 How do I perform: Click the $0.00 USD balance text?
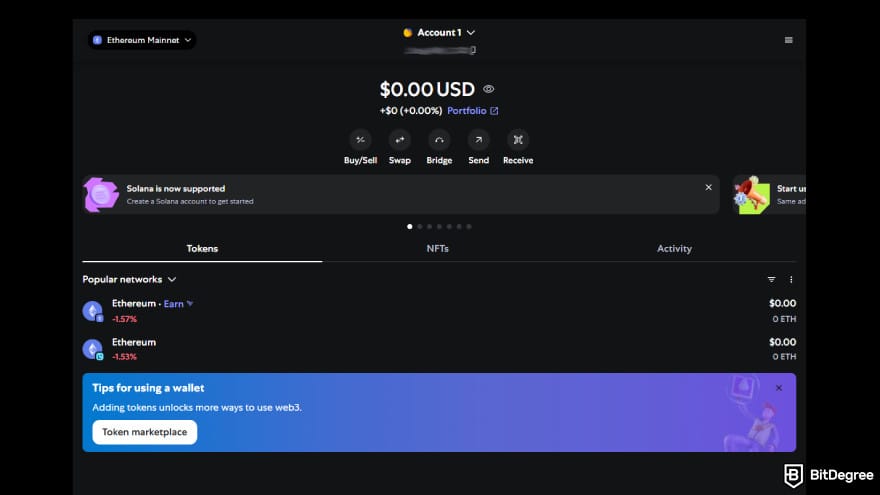point(427,89)
